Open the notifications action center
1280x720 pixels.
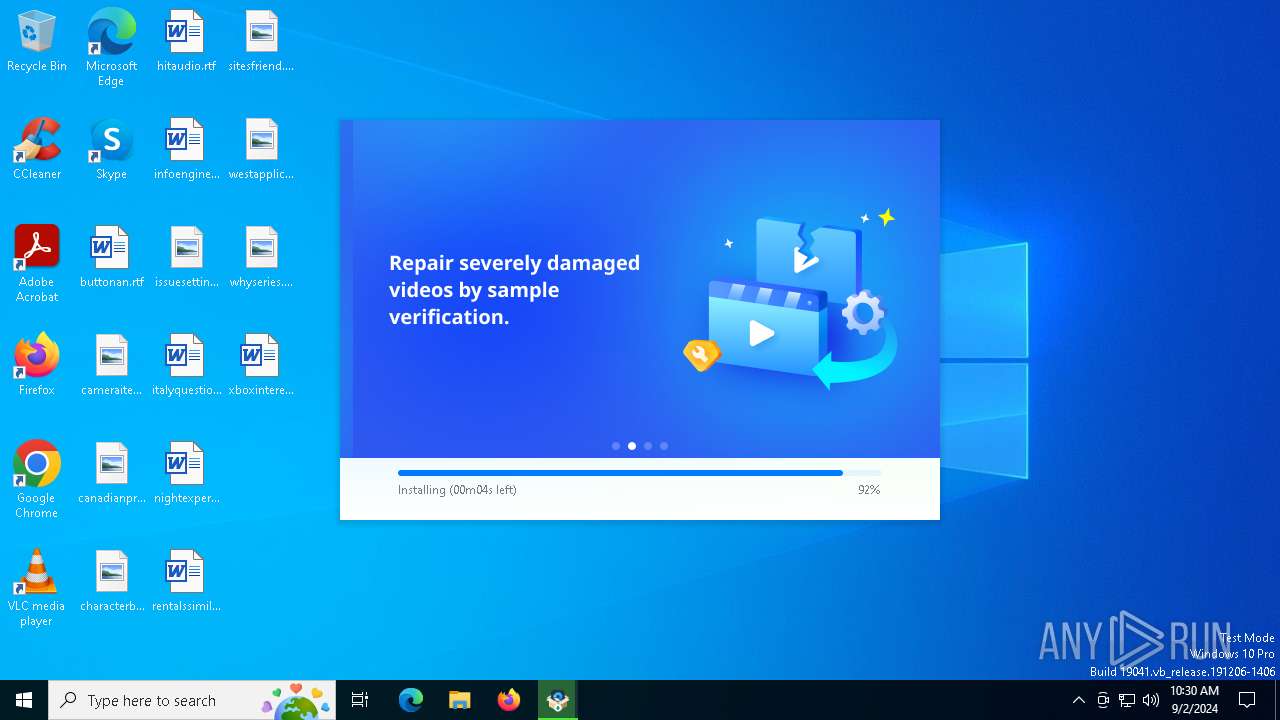click(1247, 700)
